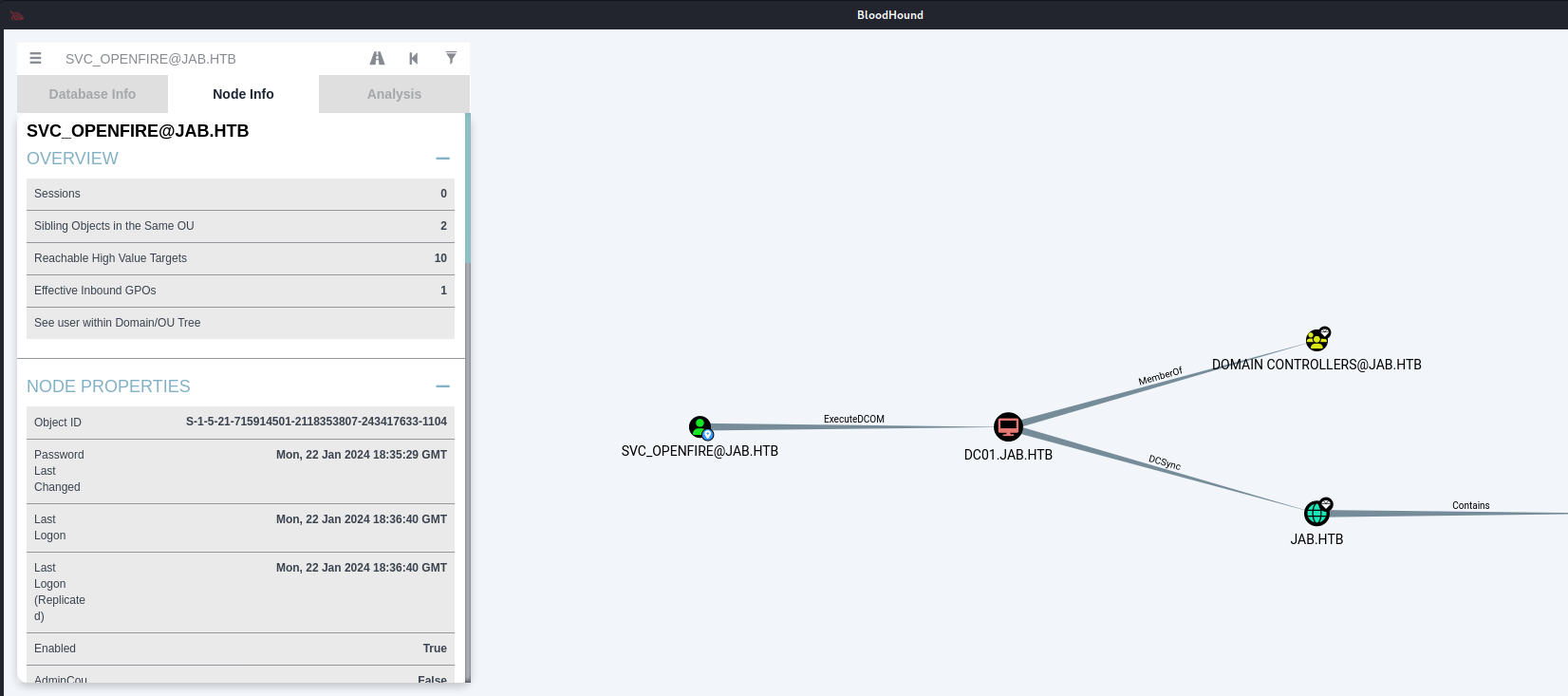Click Effective Inbound GPOs row
The height and width of the screenshot is (696, 1568).
pyautogui.click(x=240, y=291)
